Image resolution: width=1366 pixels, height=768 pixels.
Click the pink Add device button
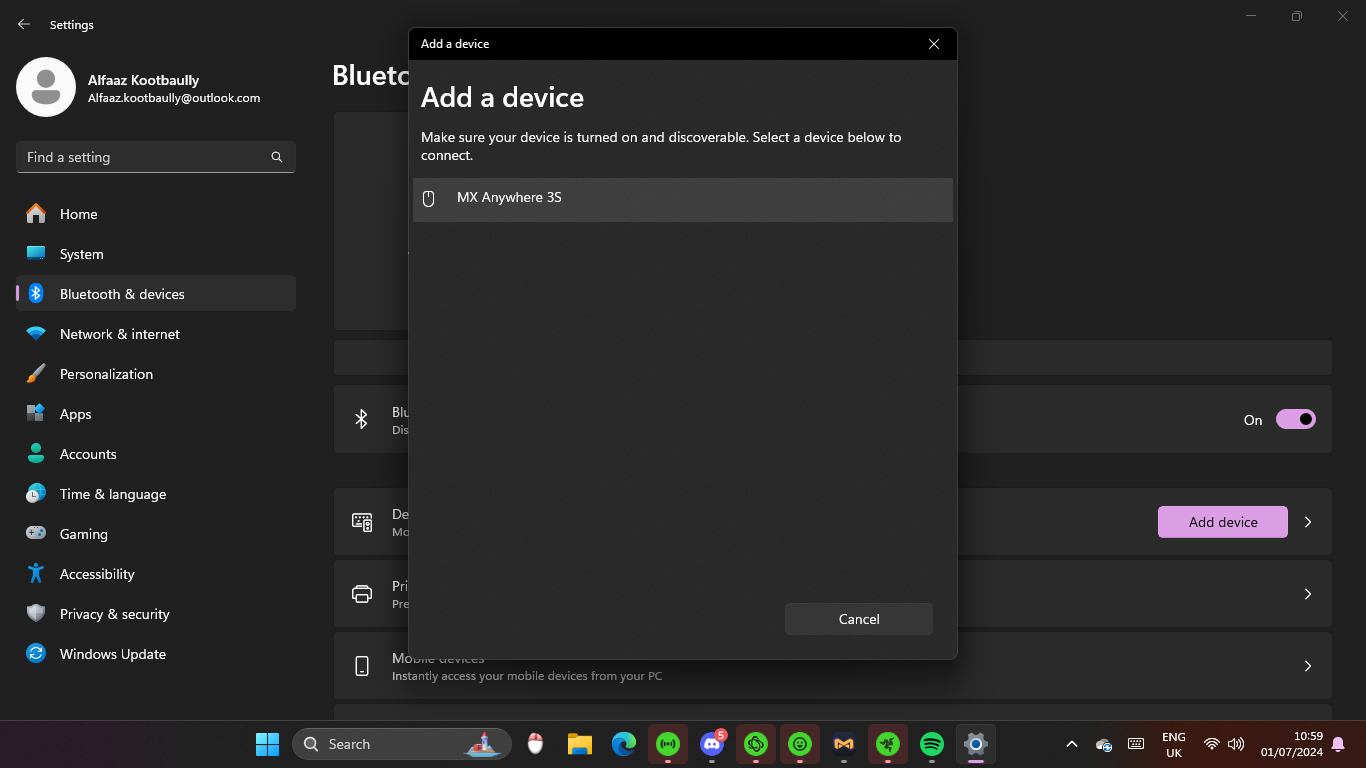pos(1223,522)
